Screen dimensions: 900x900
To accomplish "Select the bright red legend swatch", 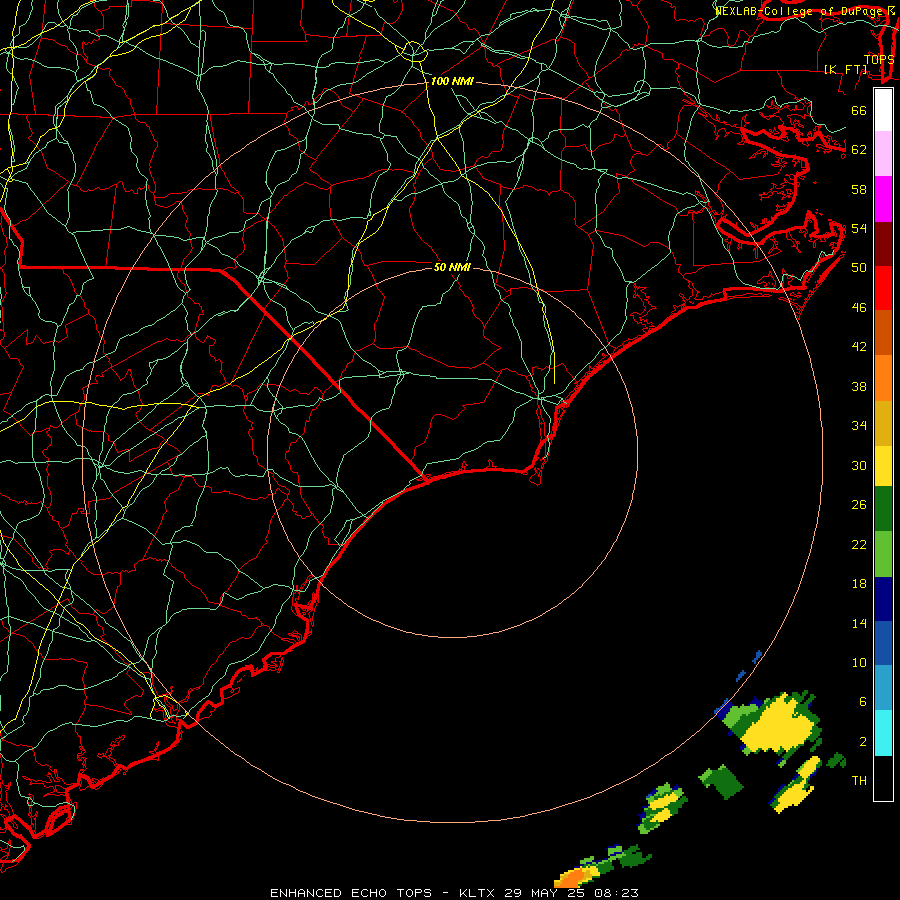I will pos(883,288).
